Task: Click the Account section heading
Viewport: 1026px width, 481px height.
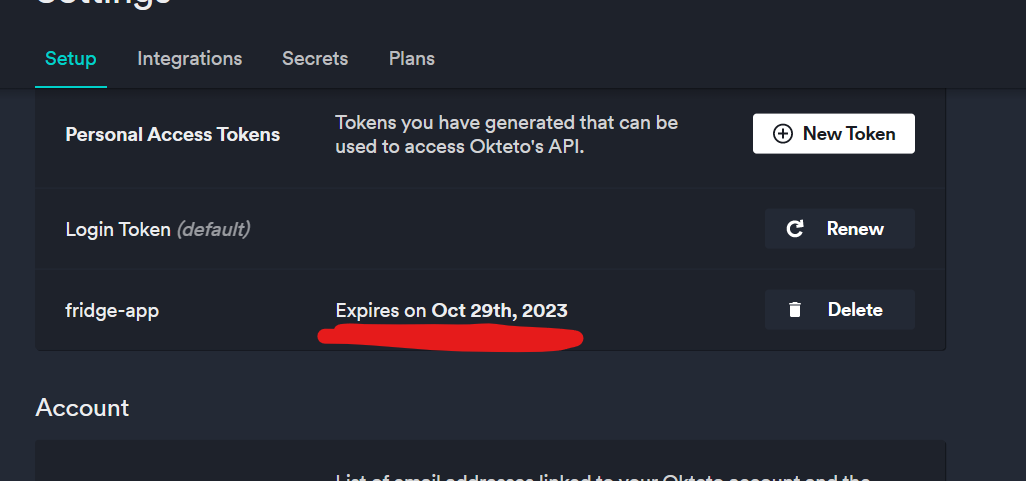Action: tap(82, 408)
